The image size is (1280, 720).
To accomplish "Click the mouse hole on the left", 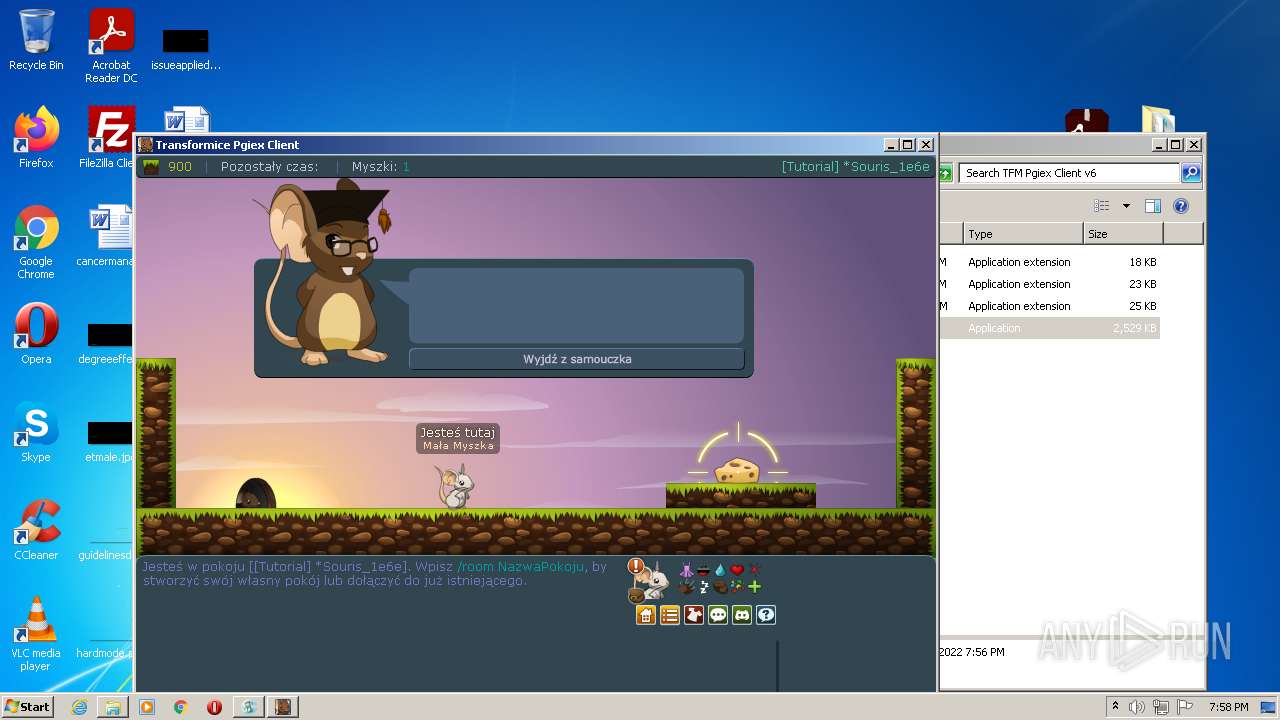I will point(254,494).
